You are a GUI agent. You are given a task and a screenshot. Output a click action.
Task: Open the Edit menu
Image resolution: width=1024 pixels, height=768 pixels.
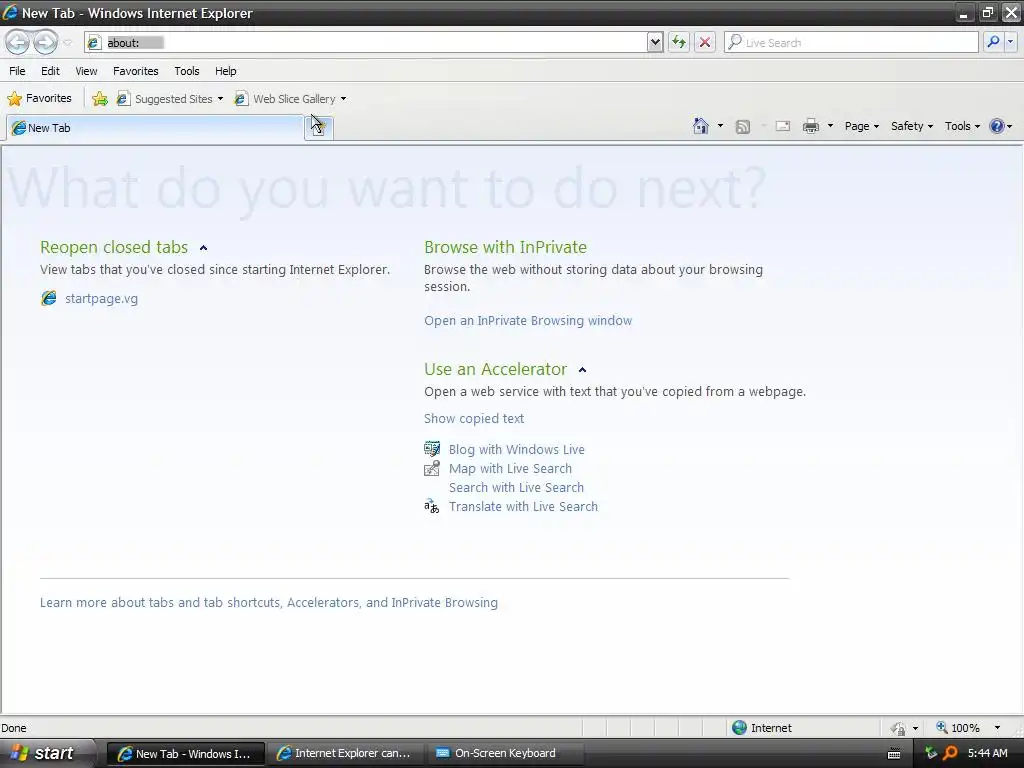(50, 71)
